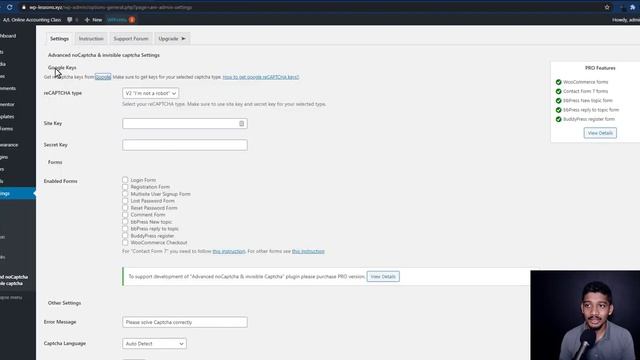Image resolution: width=640 pixels, height=360 pixels.
Task: Click the WPForms notification badge
Action: (132, 20)
